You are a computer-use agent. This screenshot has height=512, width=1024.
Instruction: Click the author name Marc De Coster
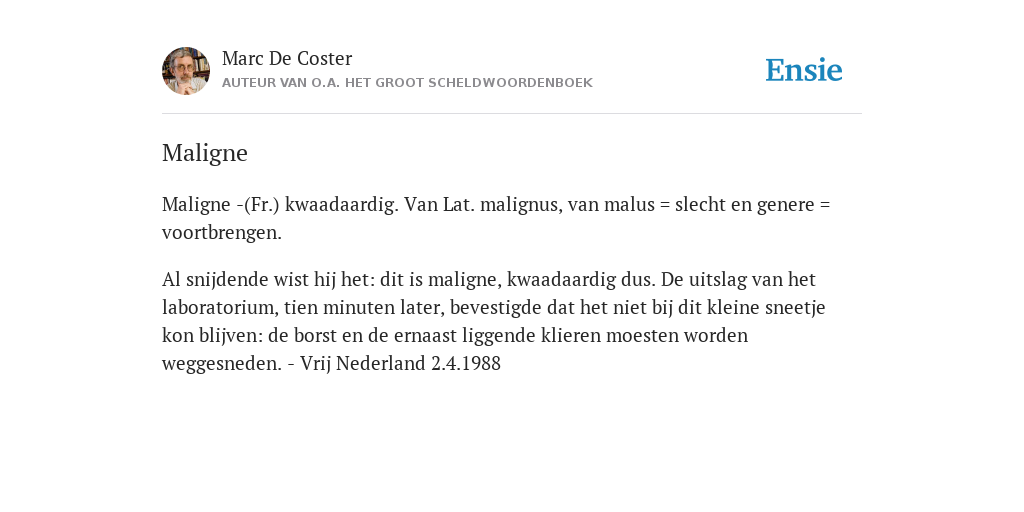(287, 58)
